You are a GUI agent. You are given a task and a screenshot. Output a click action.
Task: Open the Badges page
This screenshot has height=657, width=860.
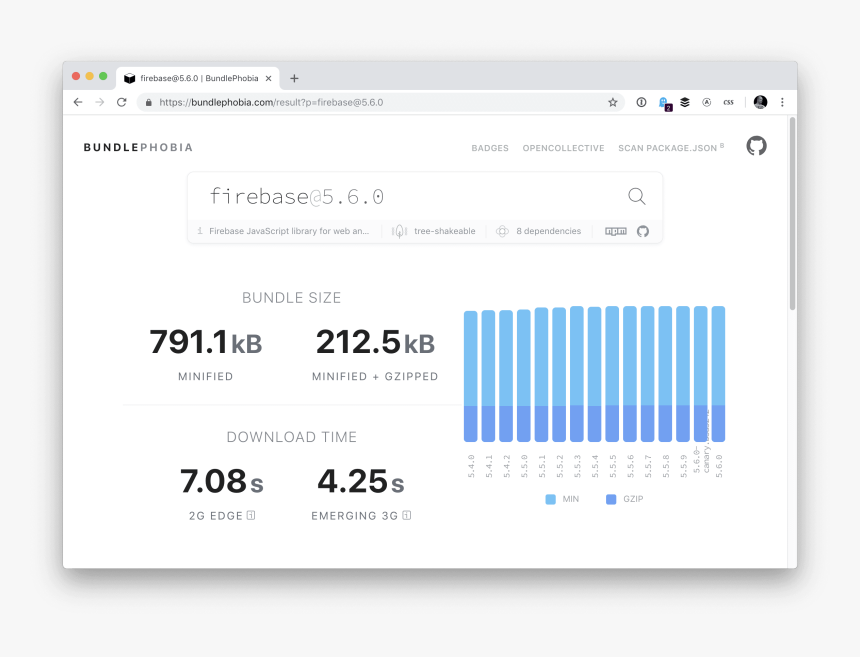click(x=490, y=148)
